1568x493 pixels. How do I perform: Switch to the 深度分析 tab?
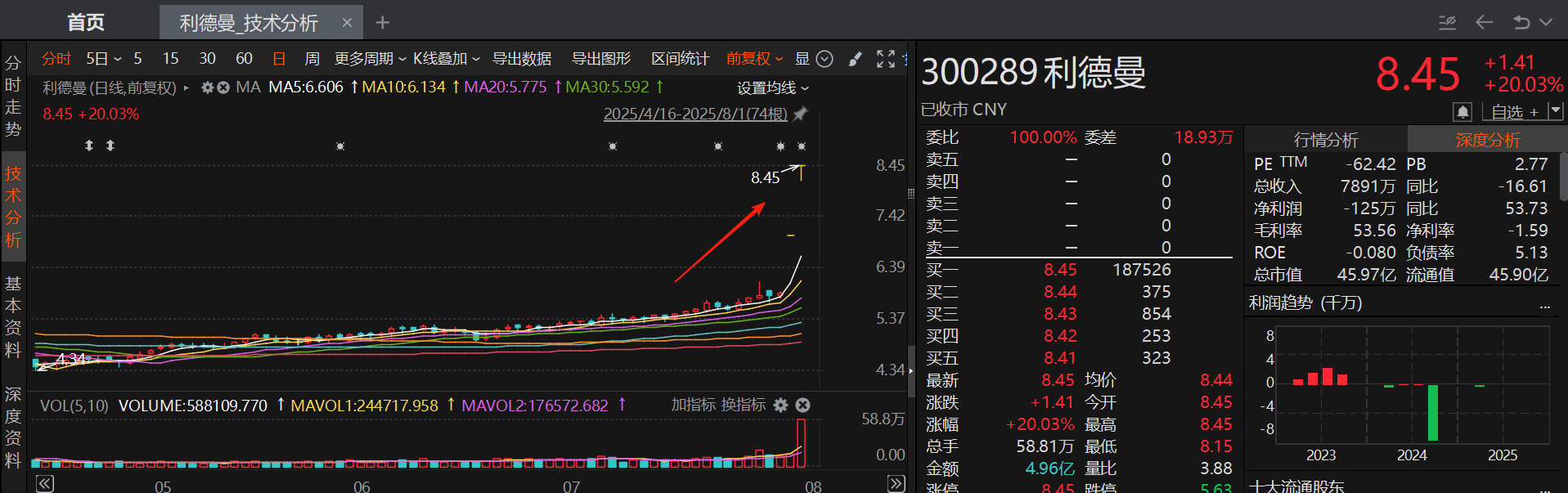coord(1487,140)
